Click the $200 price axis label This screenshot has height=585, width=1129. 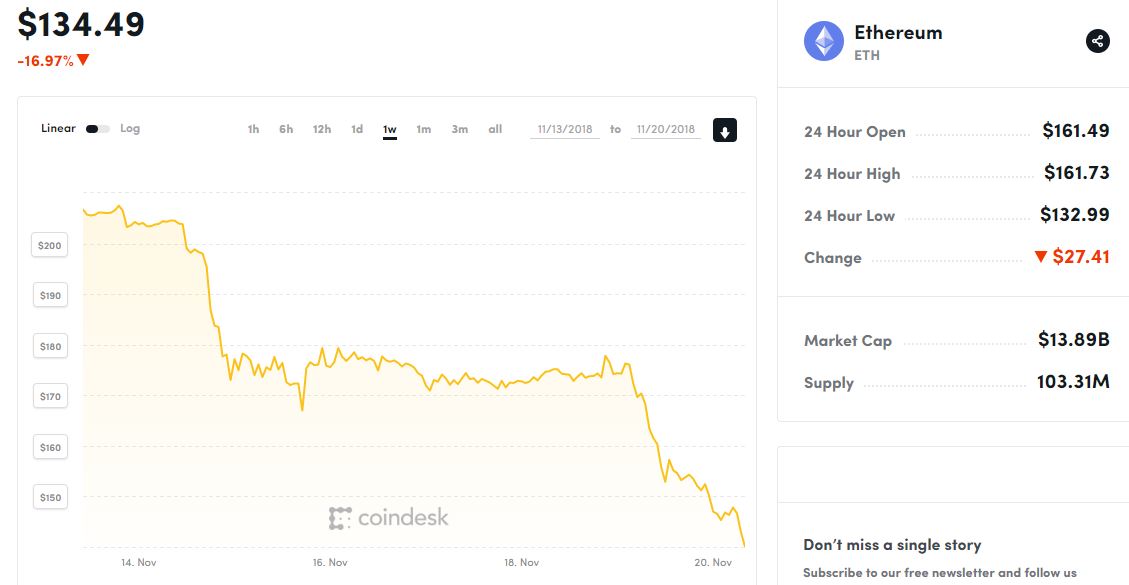[50, 245]
